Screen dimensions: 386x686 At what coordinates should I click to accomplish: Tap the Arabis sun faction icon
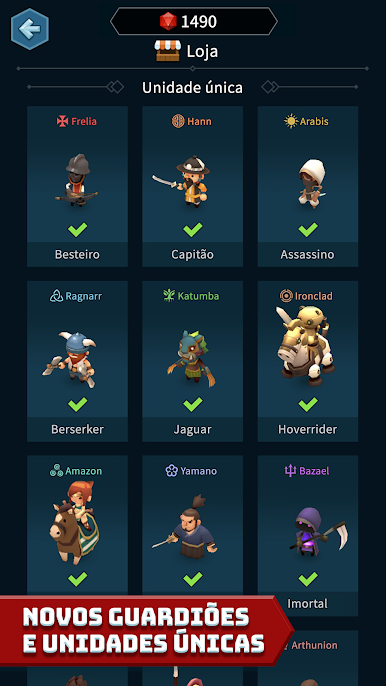tap(291, 121)
